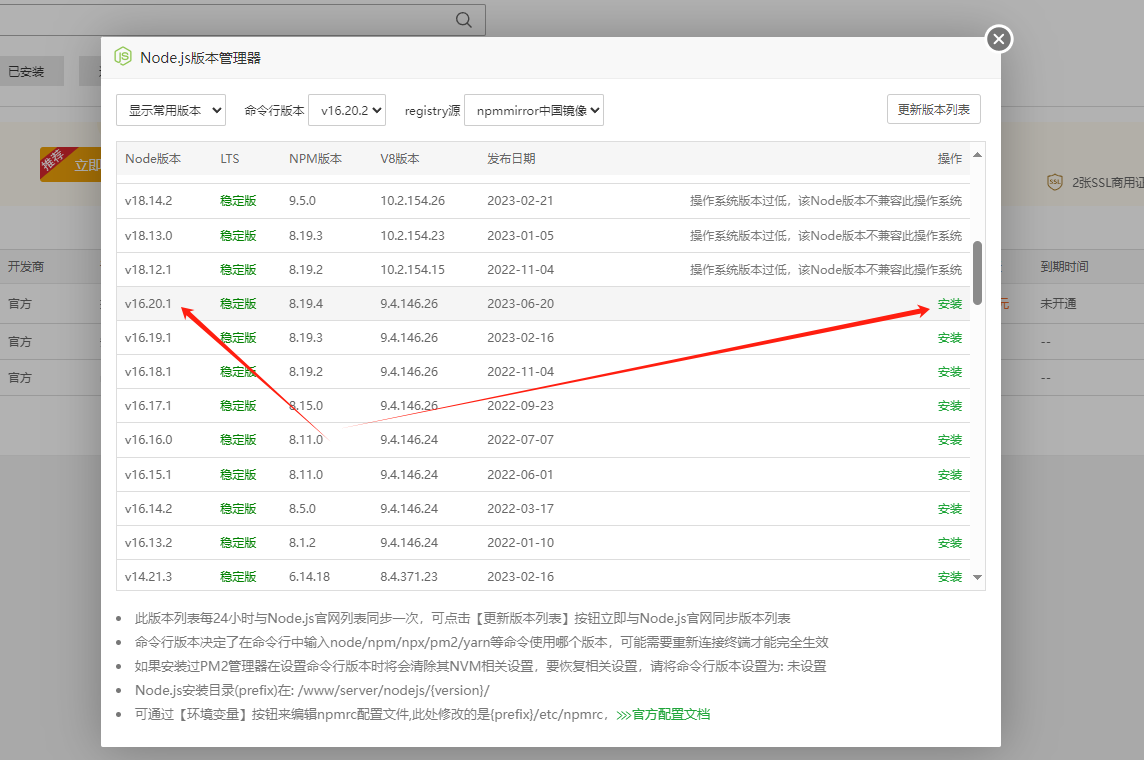This screenshot has height=760, width=1144.
Task: Click the NPM version 9.5.0 cell
Action: coord(302,201)
